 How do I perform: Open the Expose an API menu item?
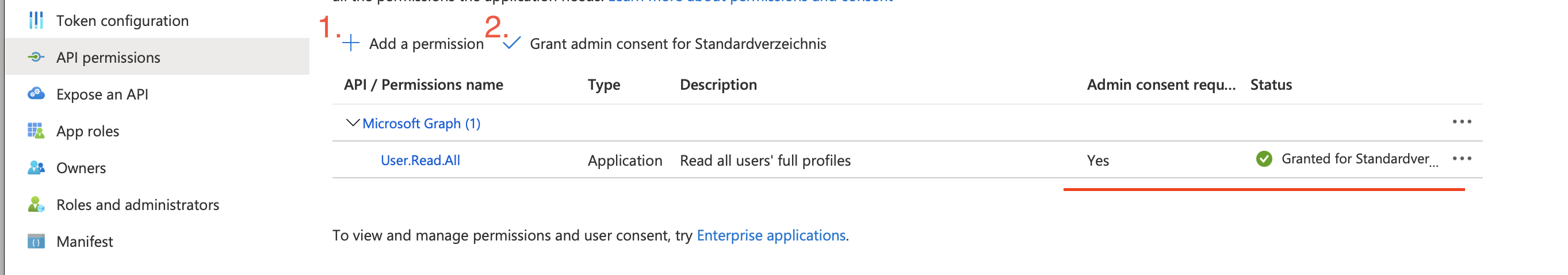click(102, 94)
